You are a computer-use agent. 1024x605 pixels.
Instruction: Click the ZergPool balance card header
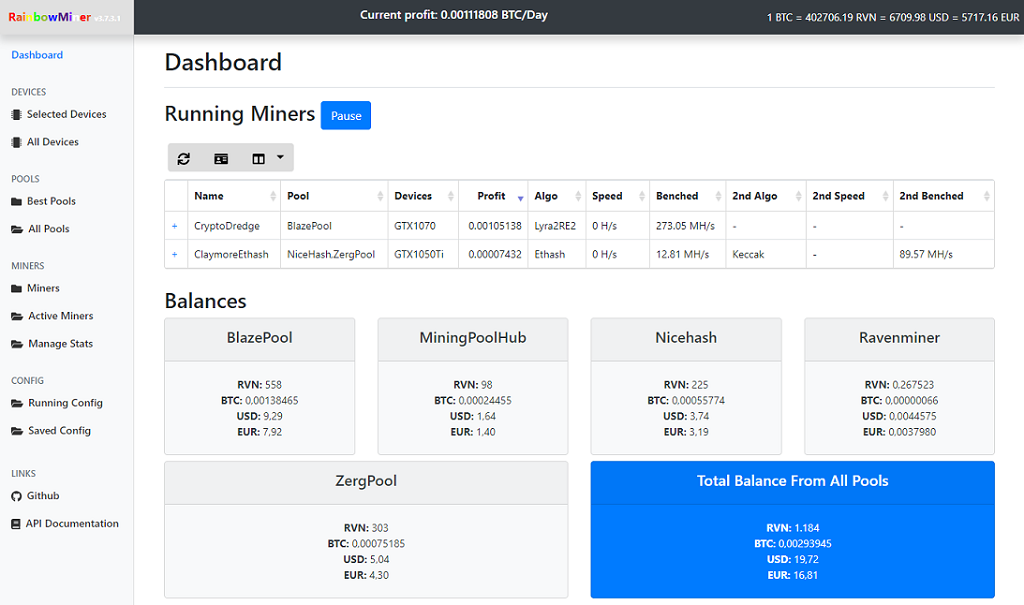click(x=366, y=482)
